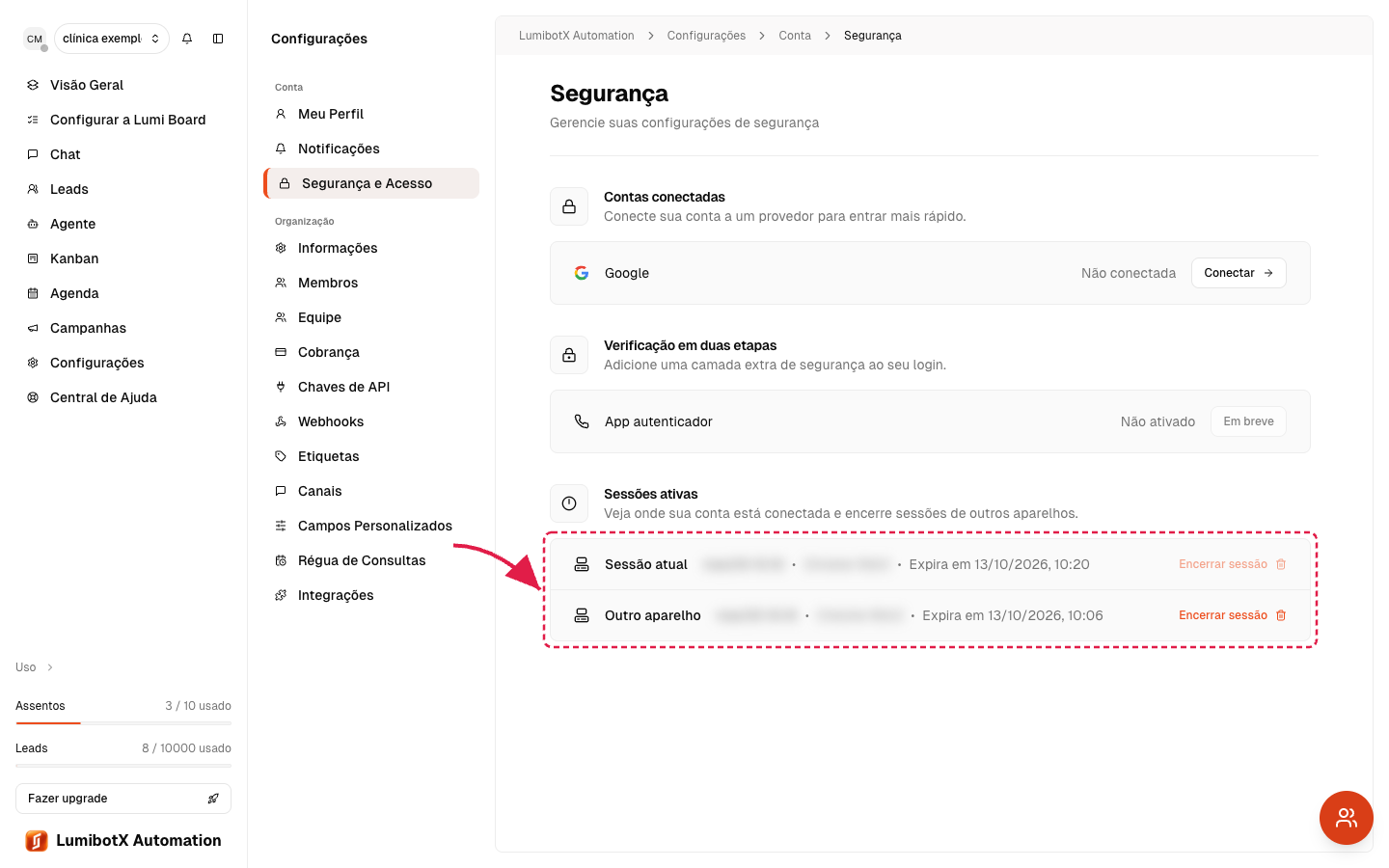Open the Agente page
The width and height of the screenshot is (1389, 868).
(x=123, y=224)
